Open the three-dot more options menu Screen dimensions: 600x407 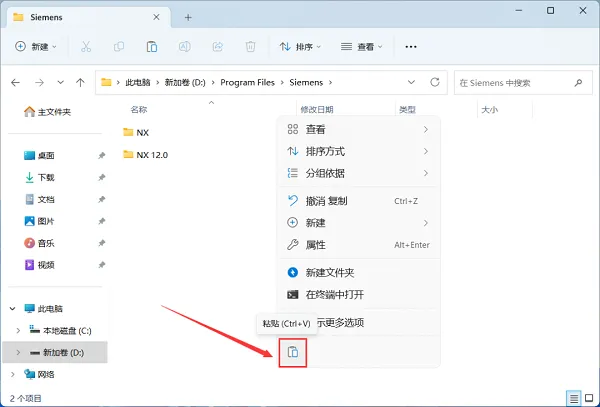[411, 47]
